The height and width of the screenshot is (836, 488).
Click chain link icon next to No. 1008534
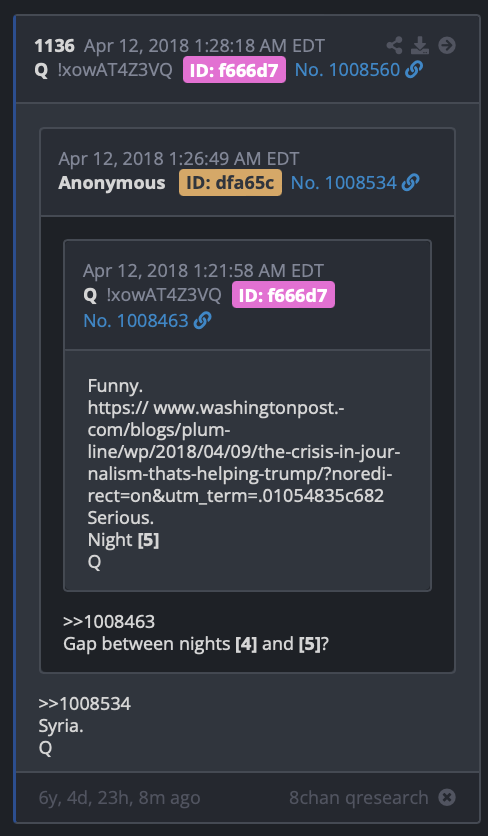tap(410, 183)
